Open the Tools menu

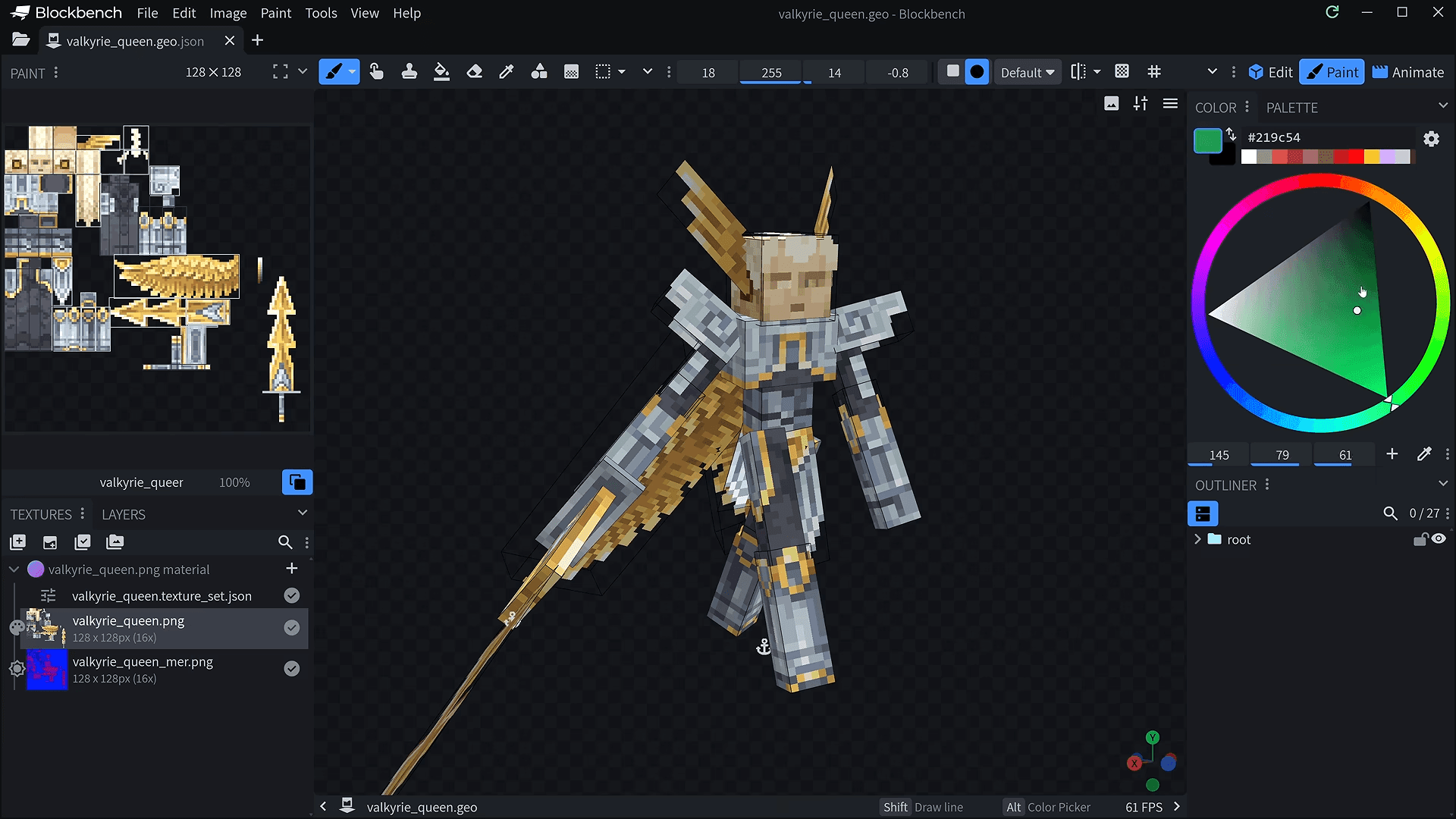point(321,13)
